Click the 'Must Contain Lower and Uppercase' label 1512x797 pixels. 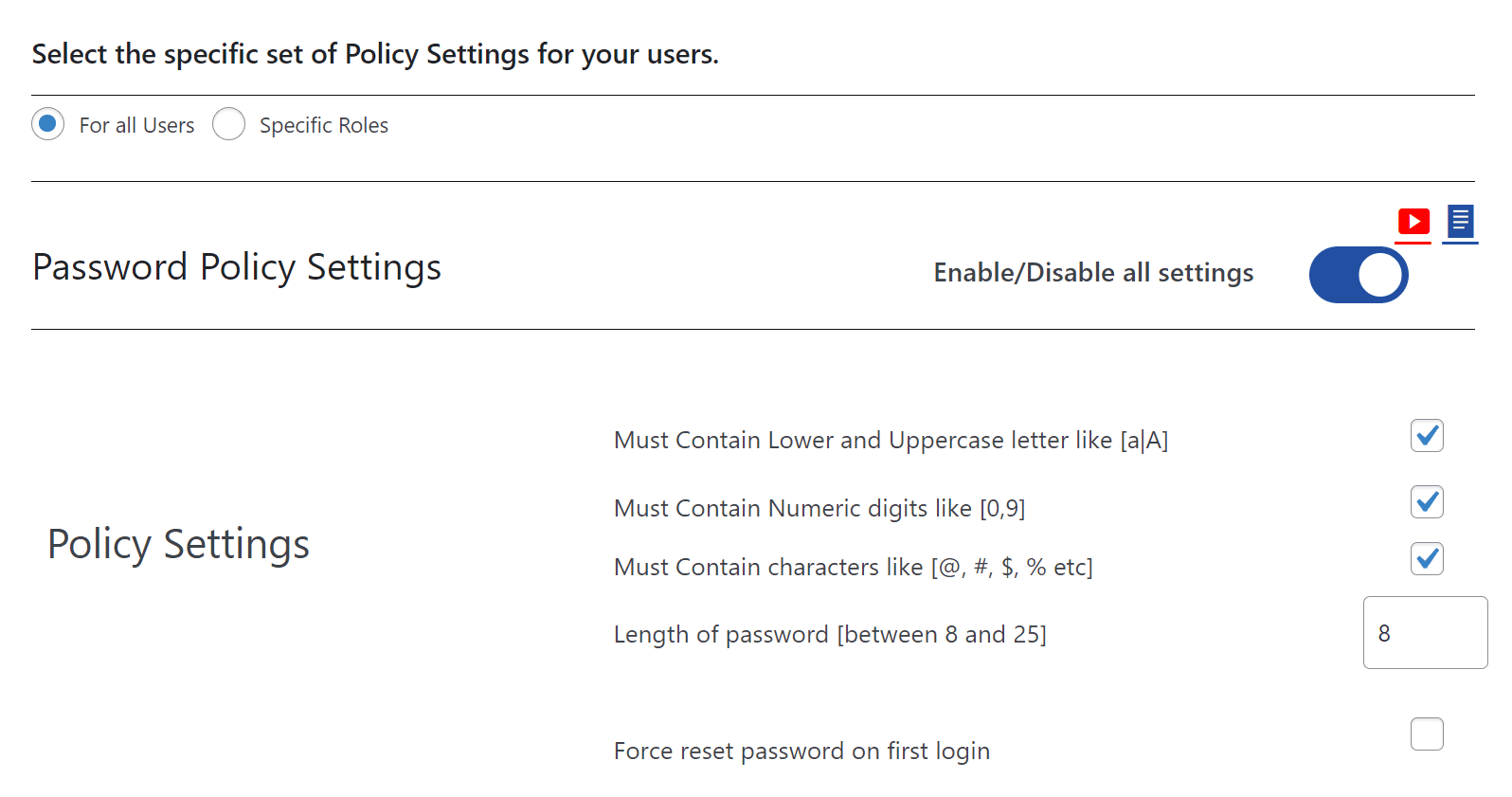[x=890, y=440]
